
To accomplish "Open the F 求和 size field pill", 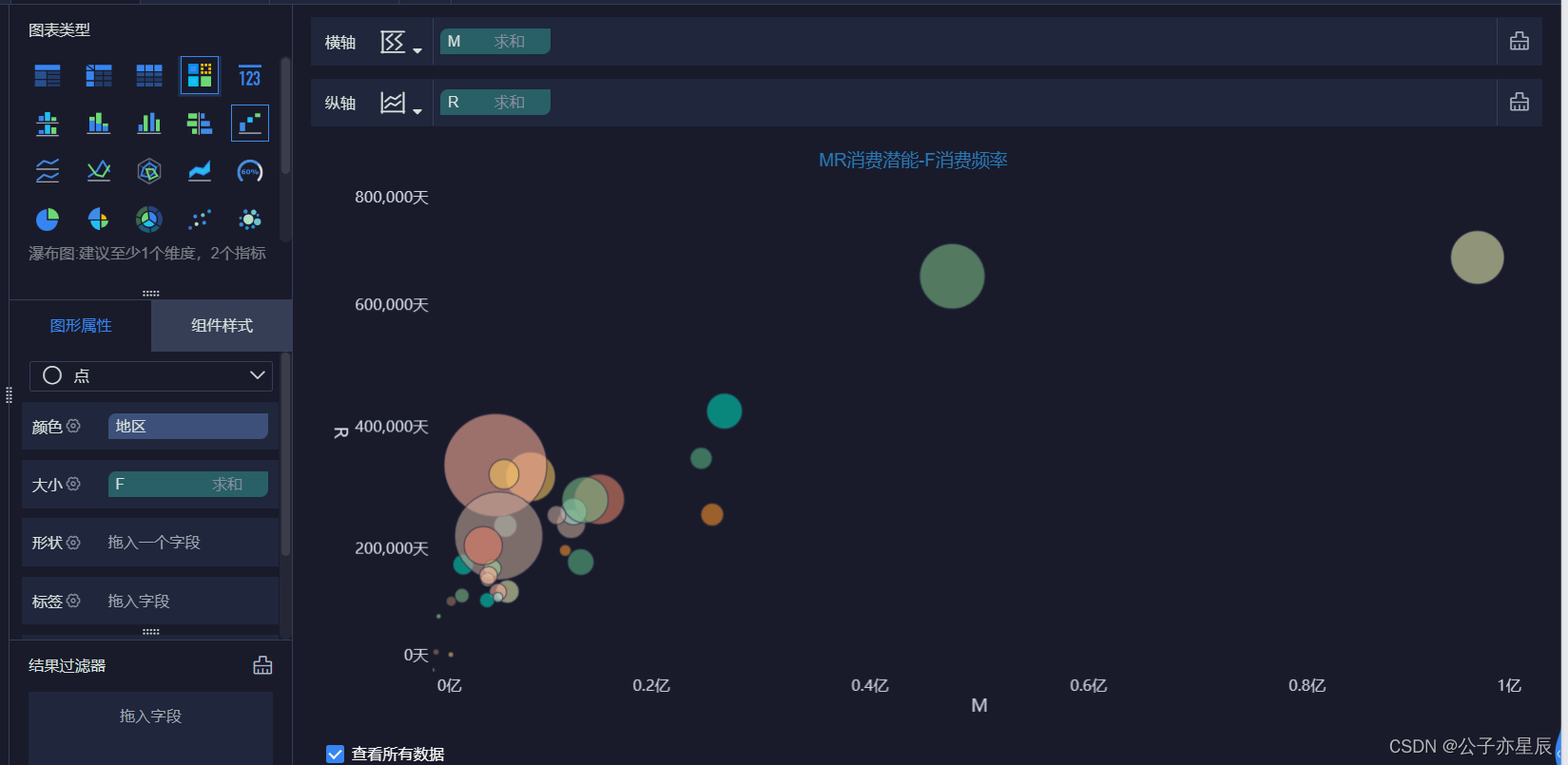I will (x=188, y=485).
